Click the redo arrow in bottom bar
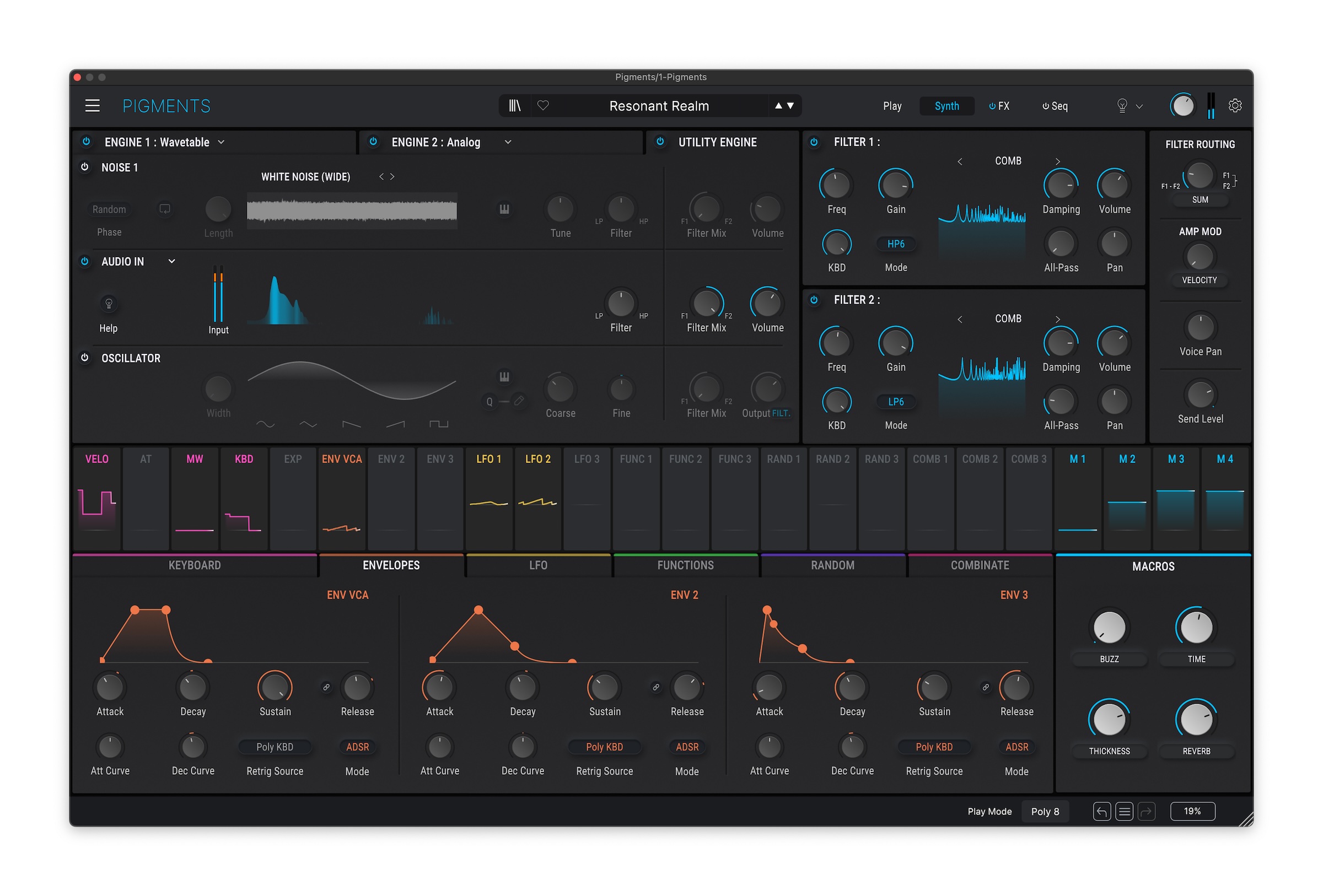The image size is (1323, 896). [1147, 812]
